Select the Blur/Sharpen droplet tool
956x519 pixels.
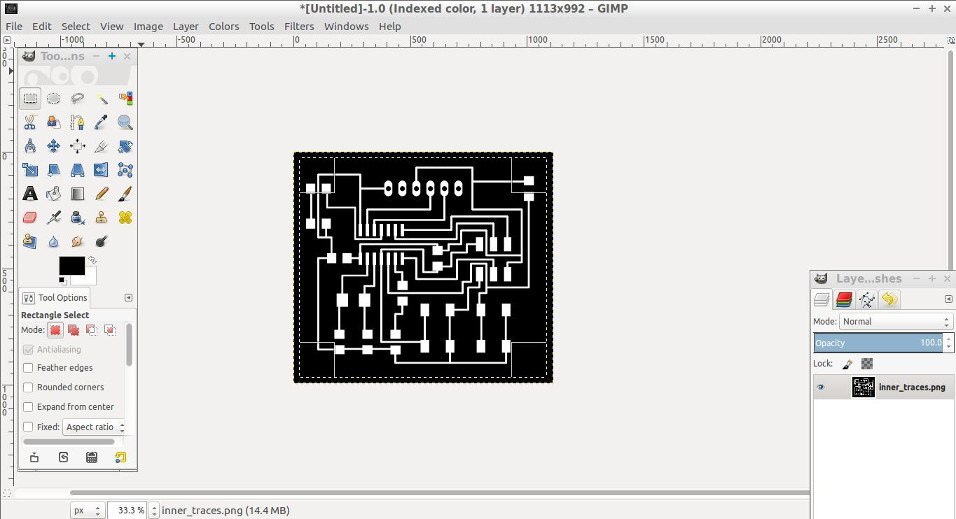pos(54,241)
